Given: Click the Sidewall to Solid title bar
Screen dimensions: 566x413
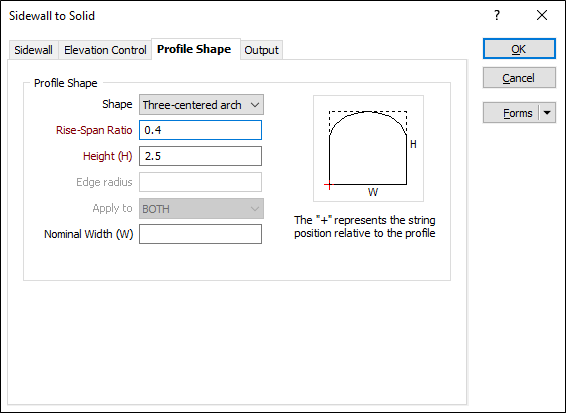Looking at the screenshot, I should click(245, 16).
